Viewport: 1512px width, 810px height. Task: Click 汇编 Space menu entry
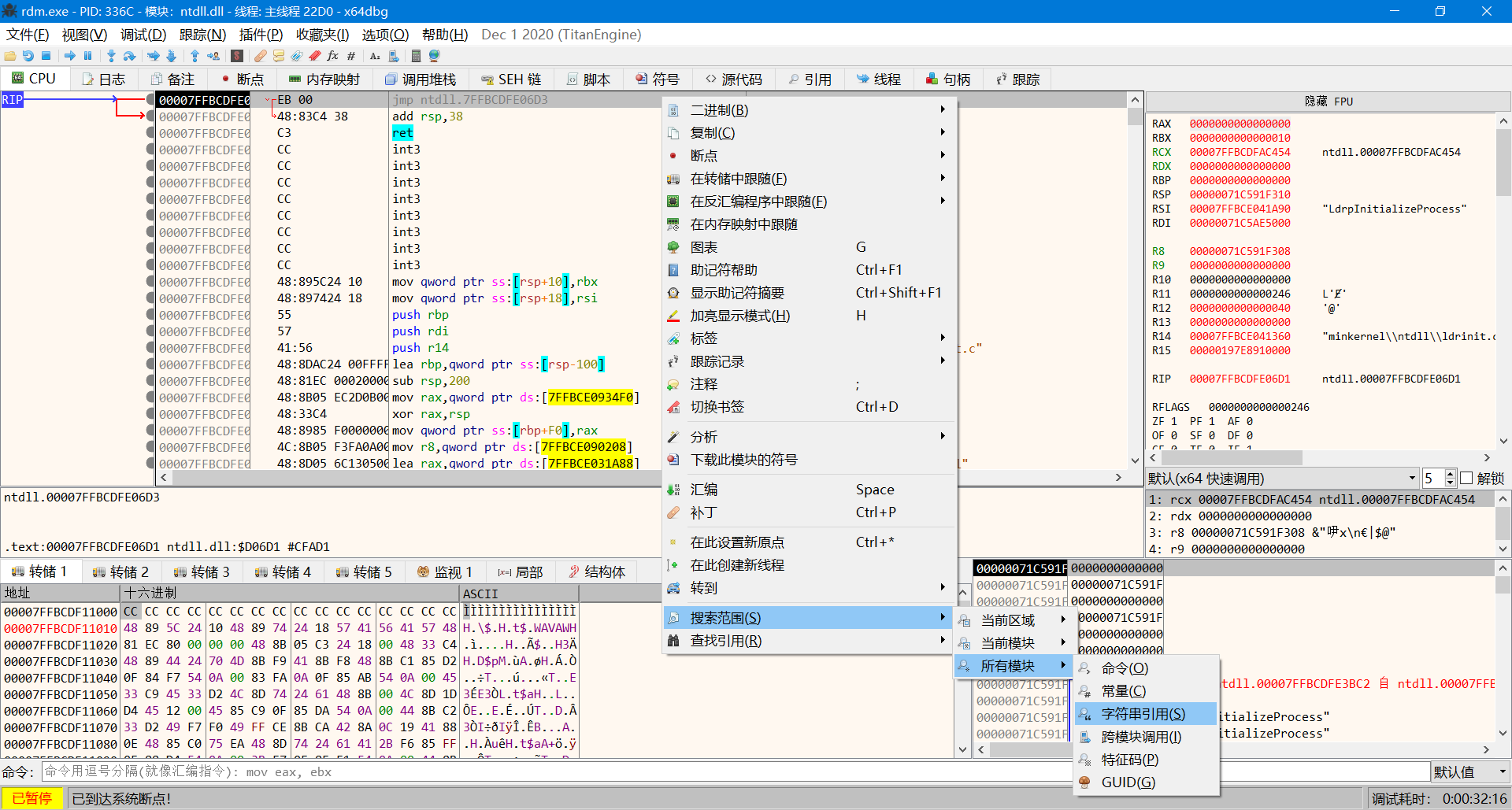coord(811,490)
